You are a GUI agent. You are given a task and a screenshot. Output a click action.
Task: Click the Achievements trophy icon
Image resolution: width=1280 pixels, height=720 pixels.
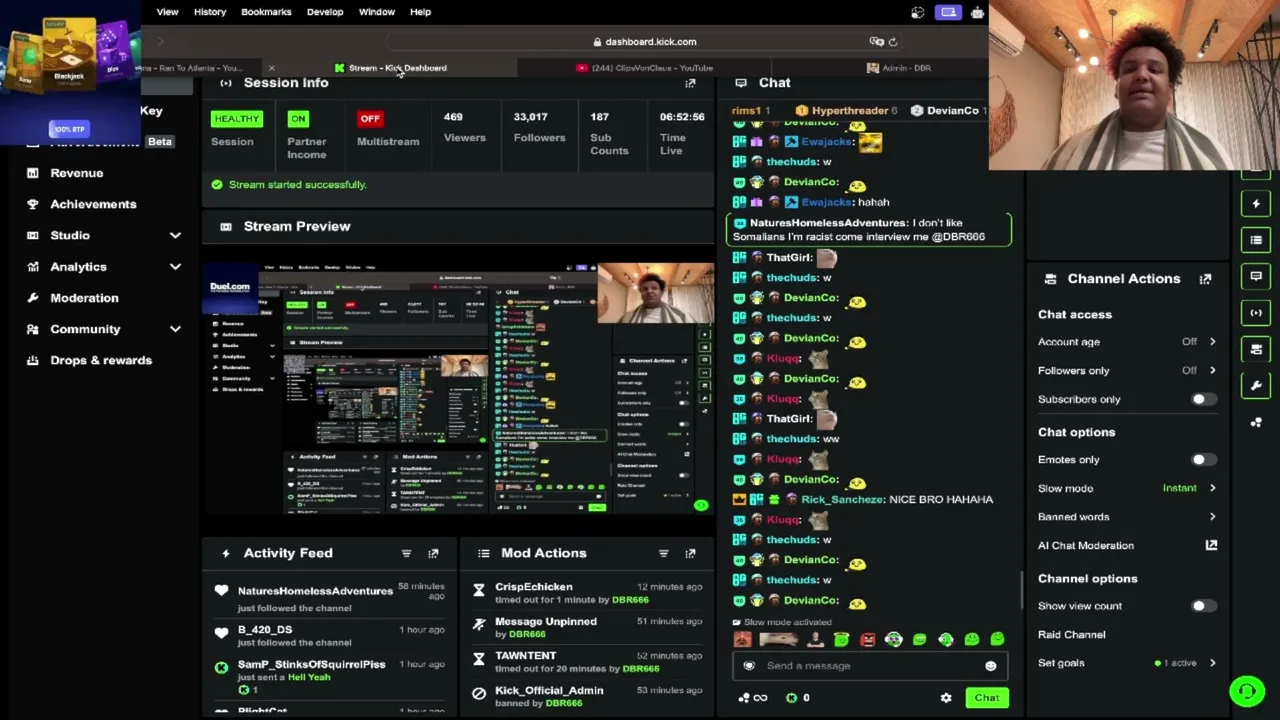coord(33,204)
